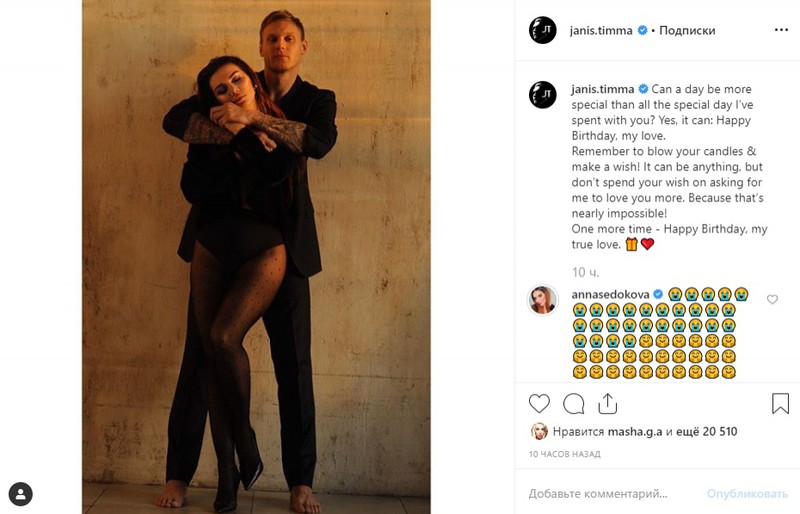Open janis.timma avatar in header
The height and width of the screenshot is (514, 800).
click(x=543, y=30)
